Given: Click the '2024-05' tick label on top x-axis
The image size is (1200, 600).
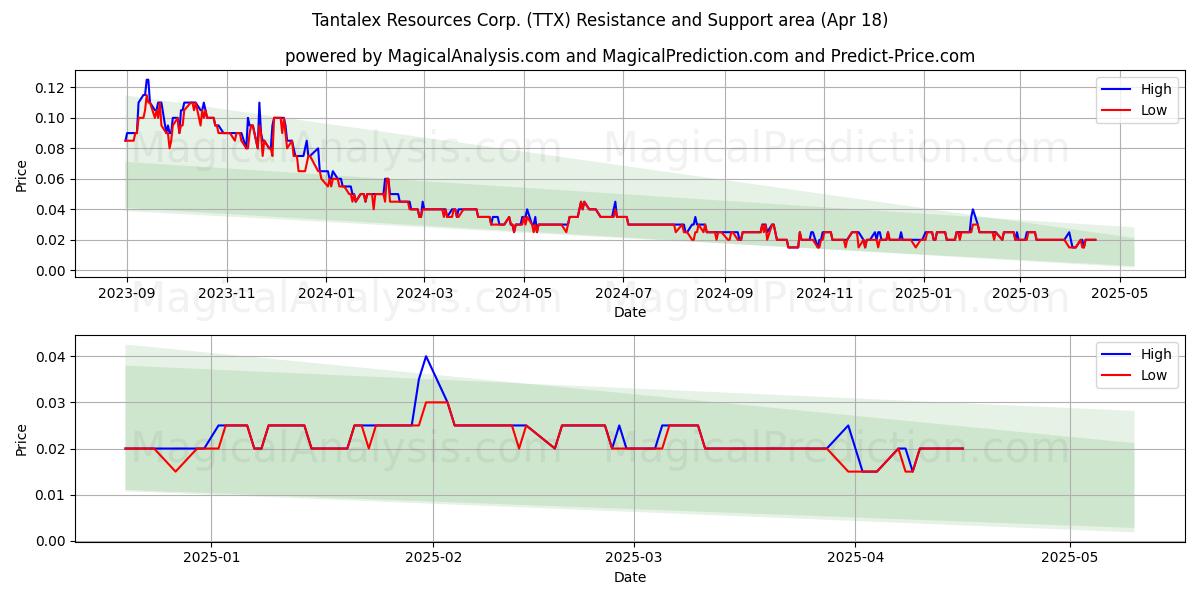Looking at the screenshot, I should (524, 293).
